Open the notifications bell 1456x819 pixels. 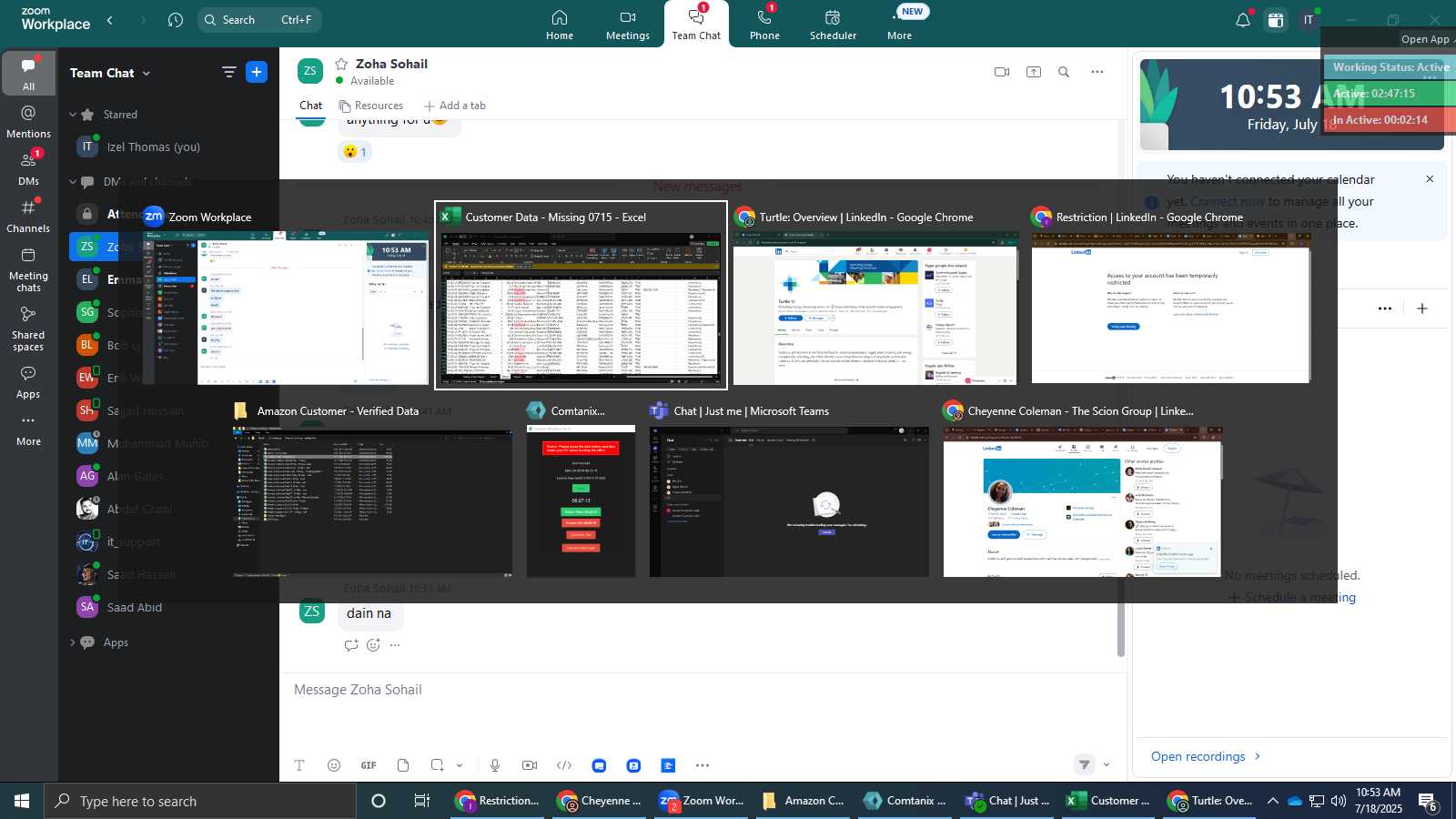tap(1242, 20)
